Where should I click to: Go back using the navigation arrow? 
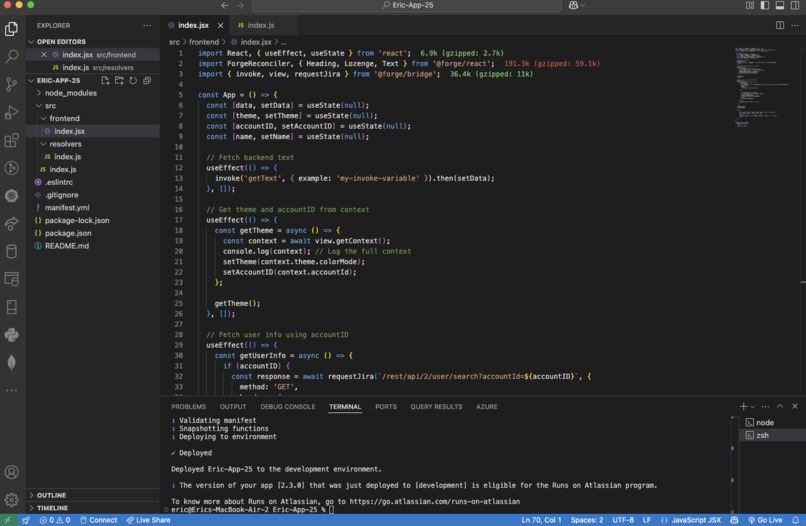pyautogui.click(x=225, y=5)
